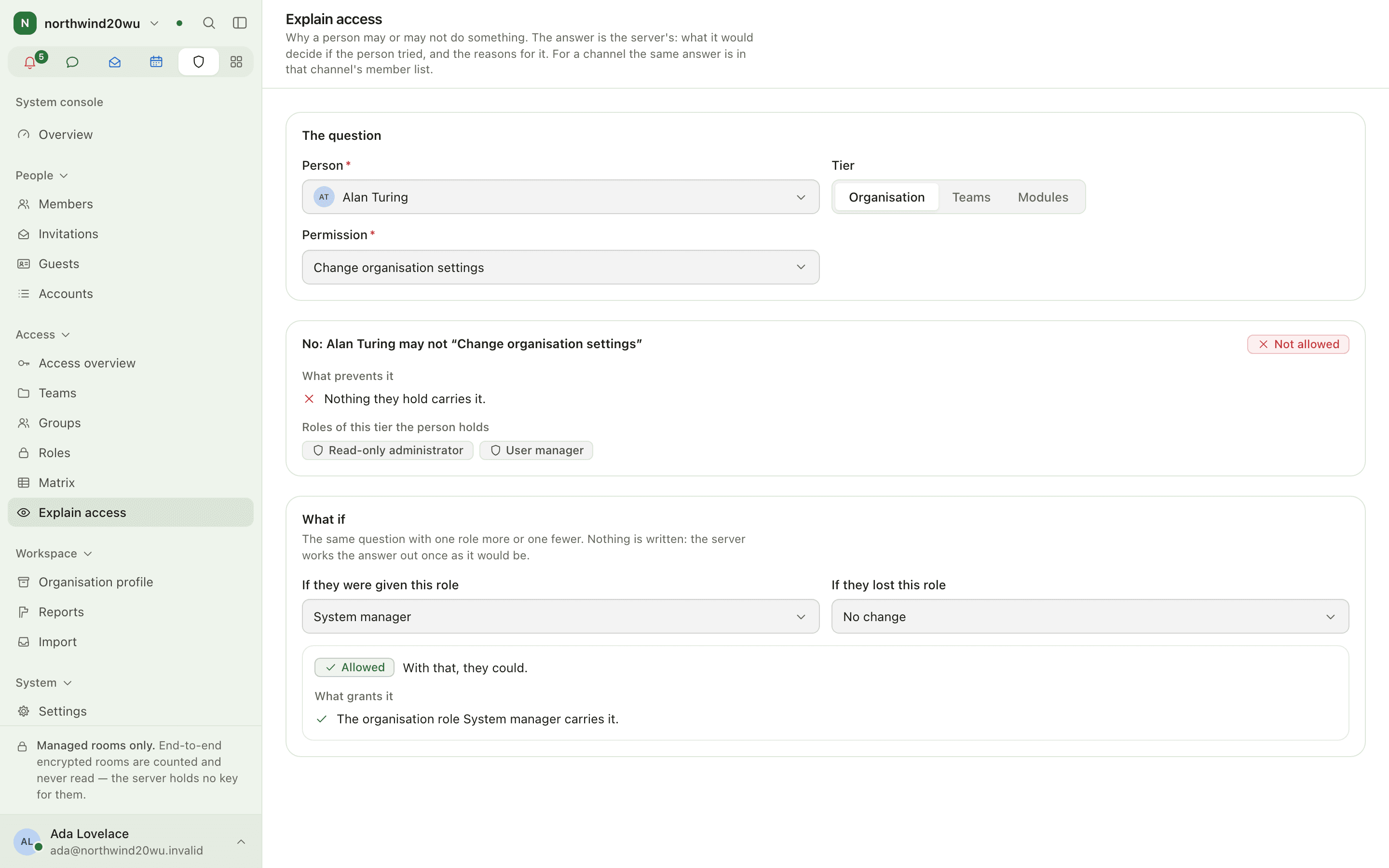Switch to the Modules tier
The image size is (1389, 868).
[x=1042, y=197]
